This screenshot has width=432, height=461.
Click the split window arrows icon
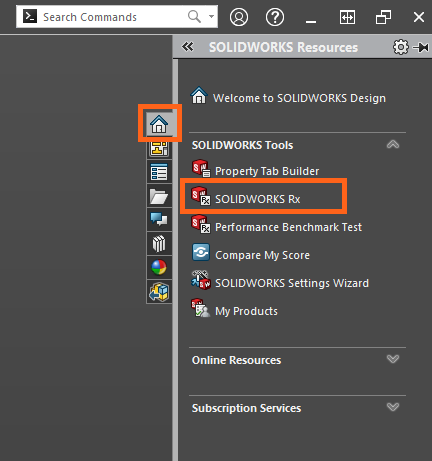[347, 17]
